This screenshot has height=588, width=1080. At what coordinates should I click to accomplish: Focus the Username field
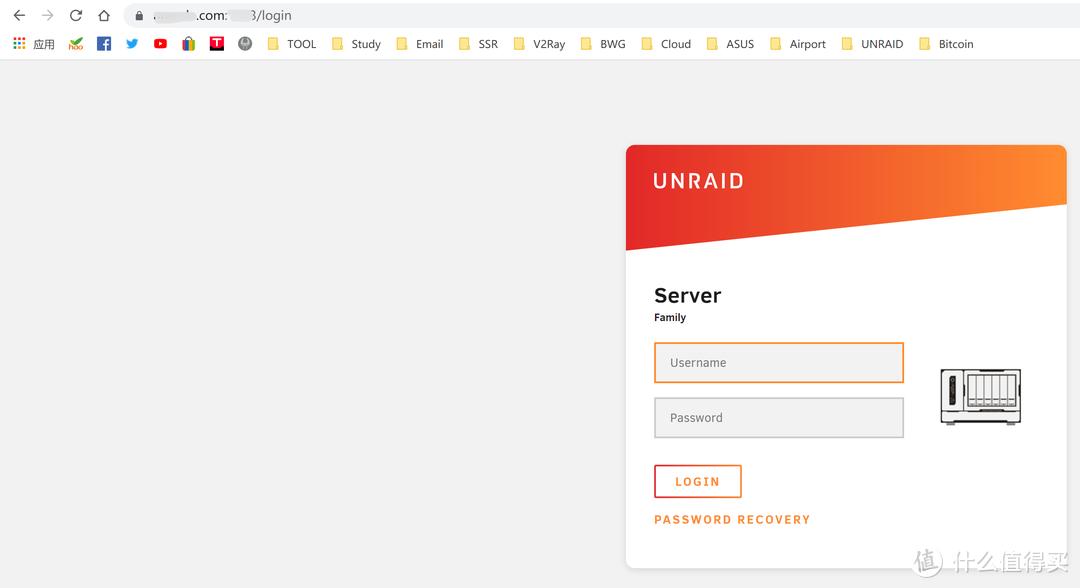tap(778, 363)
